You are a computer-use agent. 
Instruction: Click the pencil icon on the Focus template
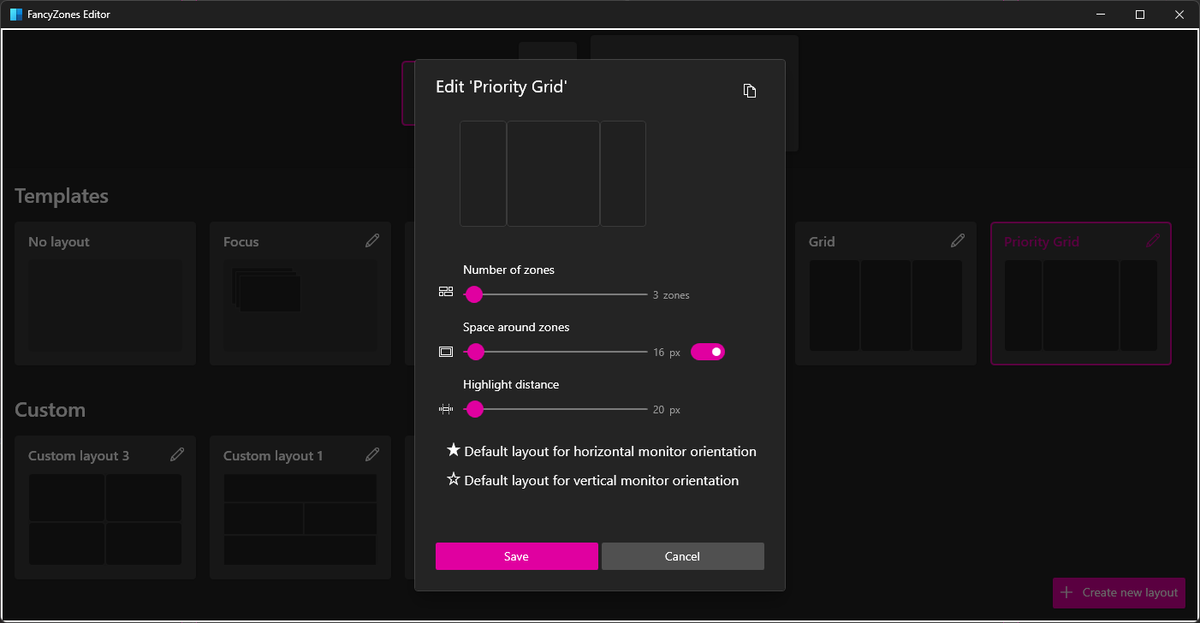tap(372, 240)
